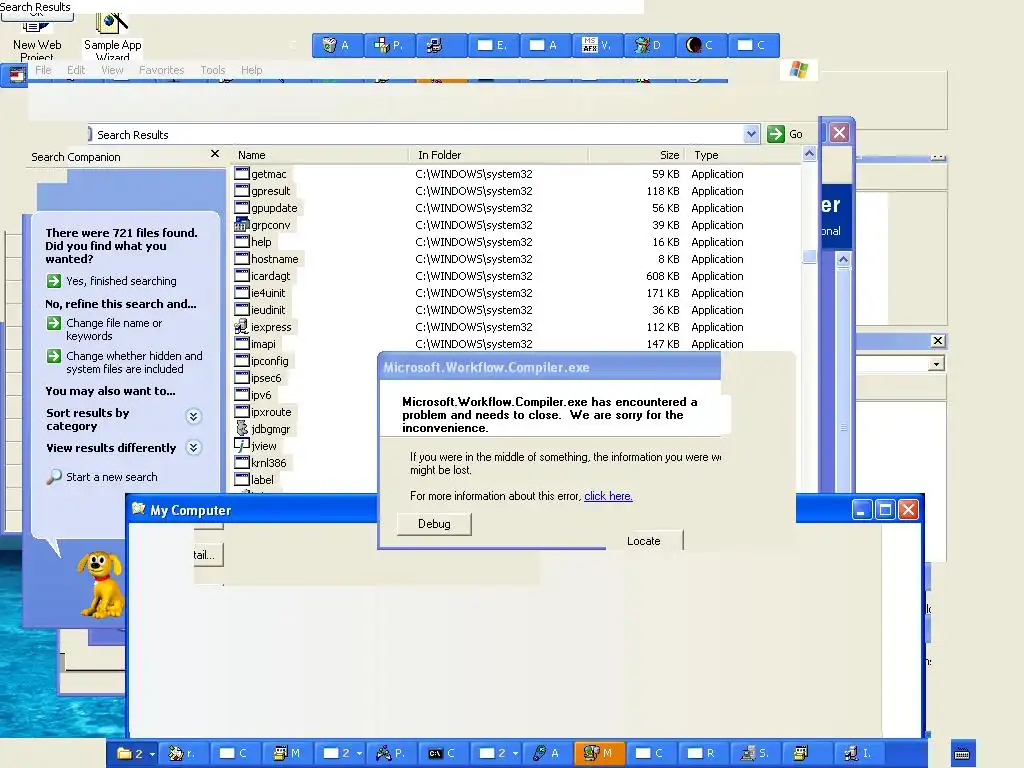Open the 'S.' button in bottom taskbar
The image size is (1024, 768).
point(754,753)
